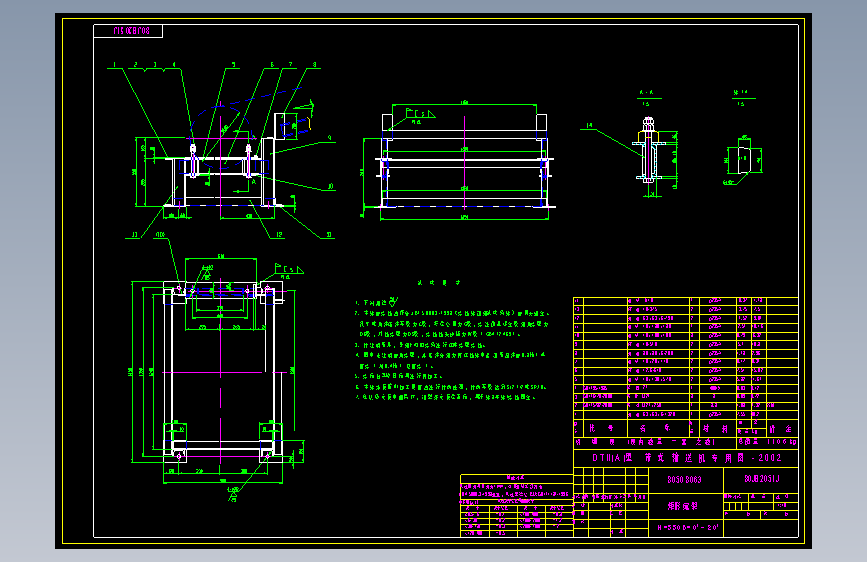
Task: Pick callout number 9 beside front view
Action: tap(330, 138)
